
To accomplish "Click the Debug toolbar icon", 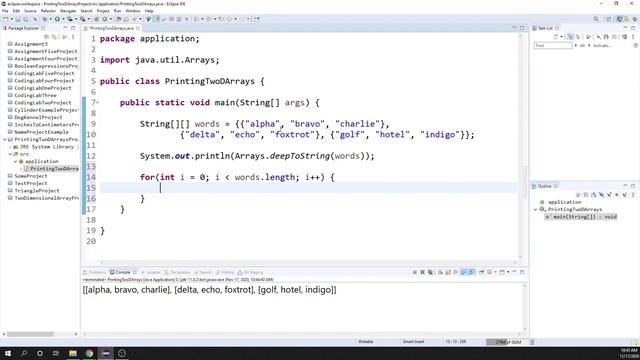I will pos(44,19).
